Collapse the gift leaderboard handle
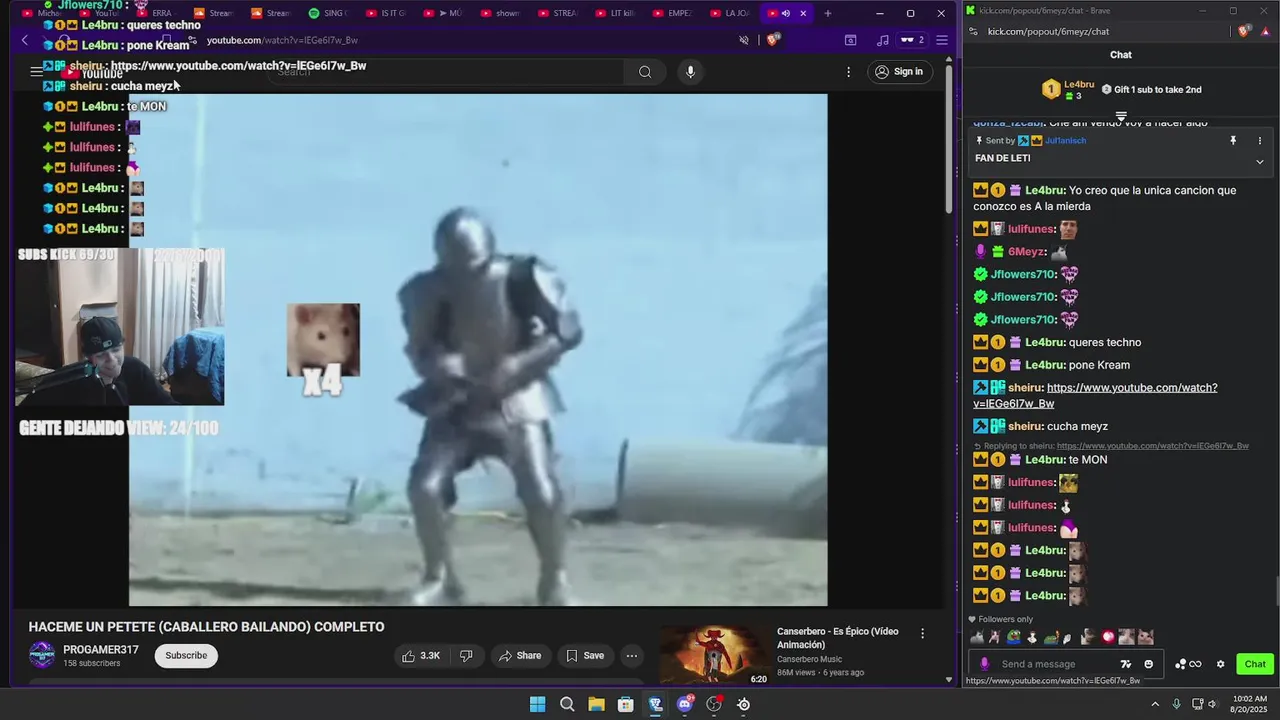The width and height of the screenshot is (1280, 720). coord(1121,116)
